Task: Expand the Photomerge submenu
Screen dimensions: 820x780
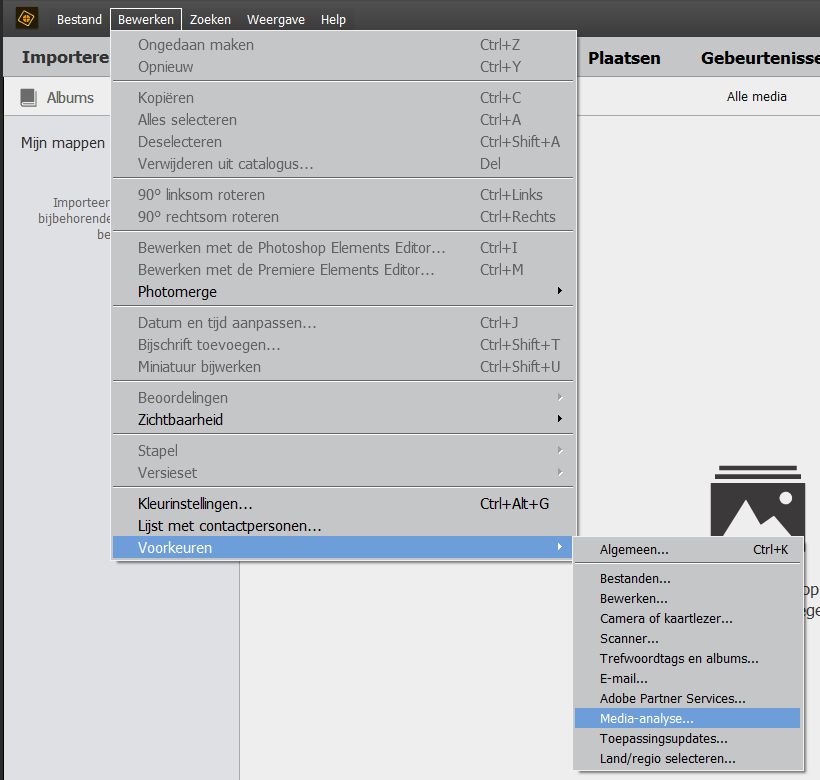Action: coord(343,292)
